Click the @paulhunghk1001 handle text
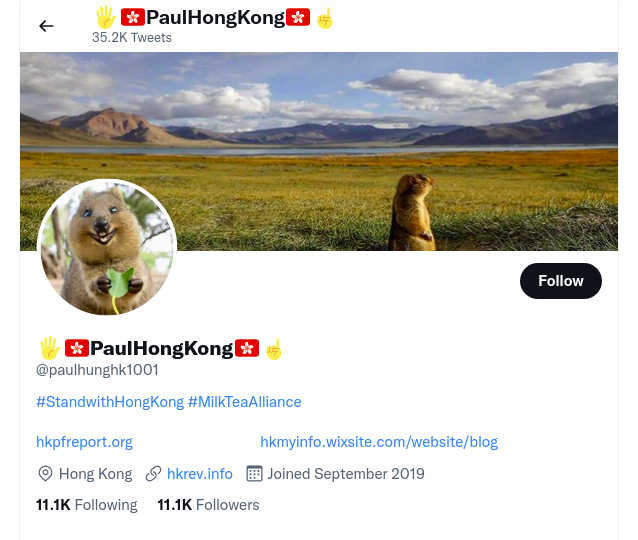Screen dimensions: 638x540 pos(97,370)
